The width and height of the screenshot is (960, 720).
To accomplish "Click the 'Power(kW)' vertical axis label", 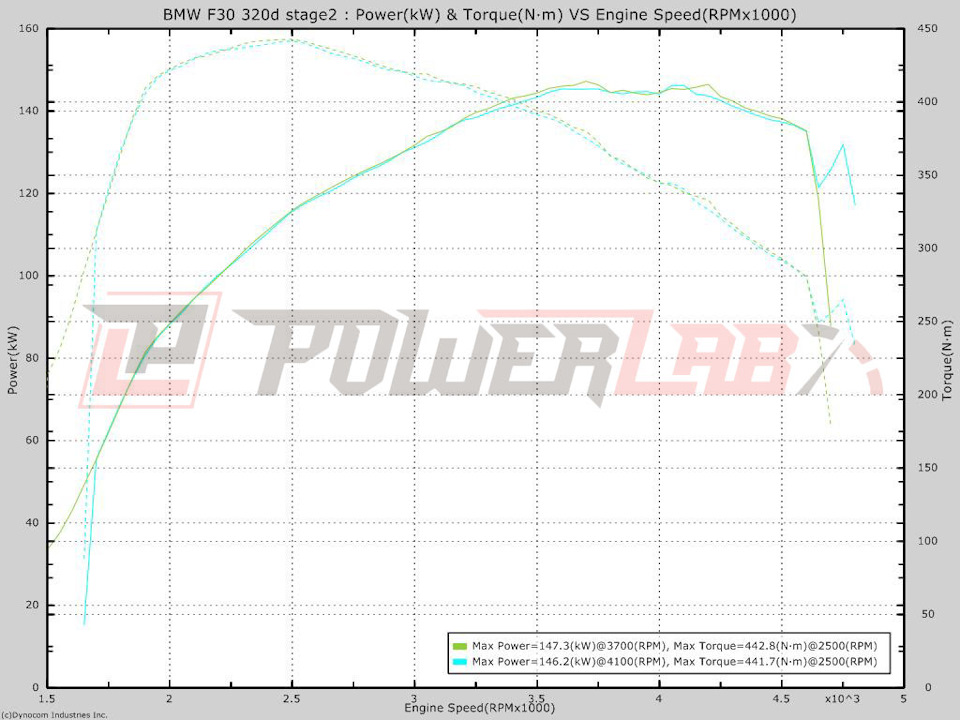I will (12, 360).
